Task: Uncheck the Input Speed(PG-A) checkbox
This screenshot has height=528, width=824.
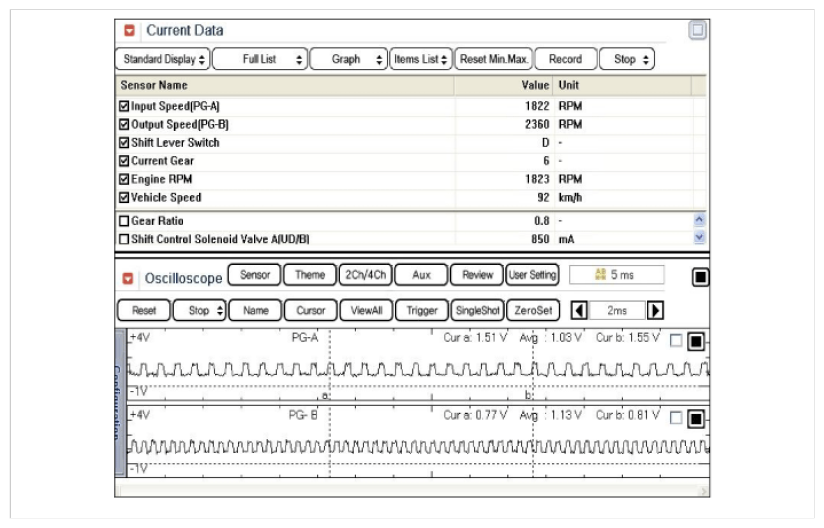Action: click(x=124, y=106)
